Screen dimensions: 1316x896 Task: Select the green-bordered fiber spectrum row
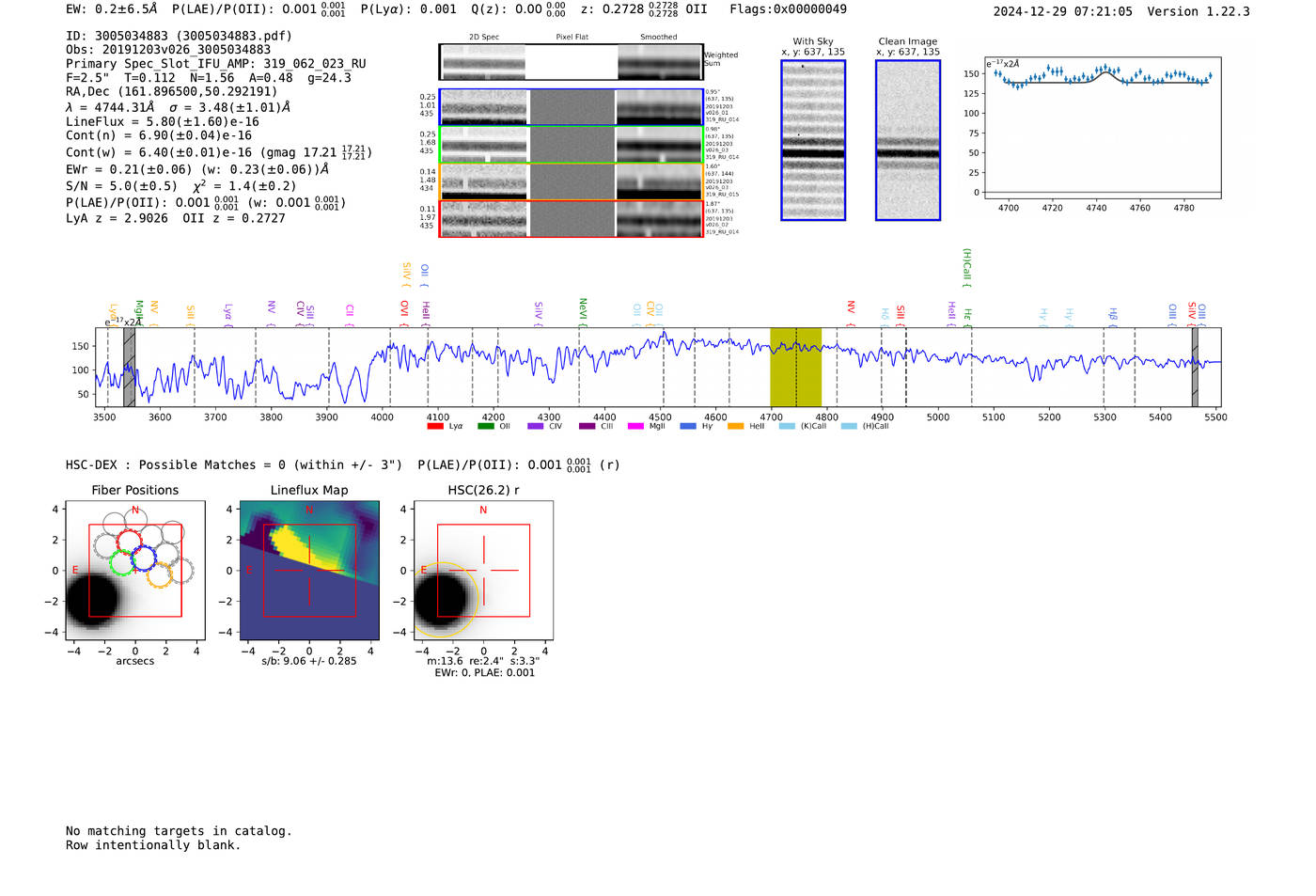571,144
